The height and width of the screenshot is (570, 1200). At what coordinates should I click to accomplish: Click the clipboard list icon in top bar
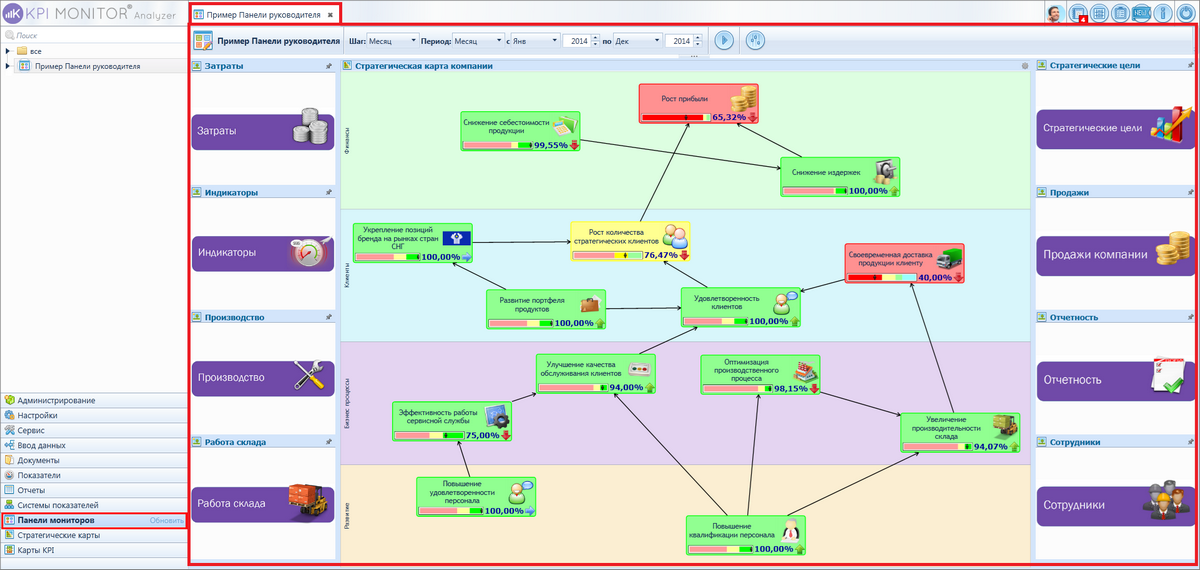(x=1121, y=13)
